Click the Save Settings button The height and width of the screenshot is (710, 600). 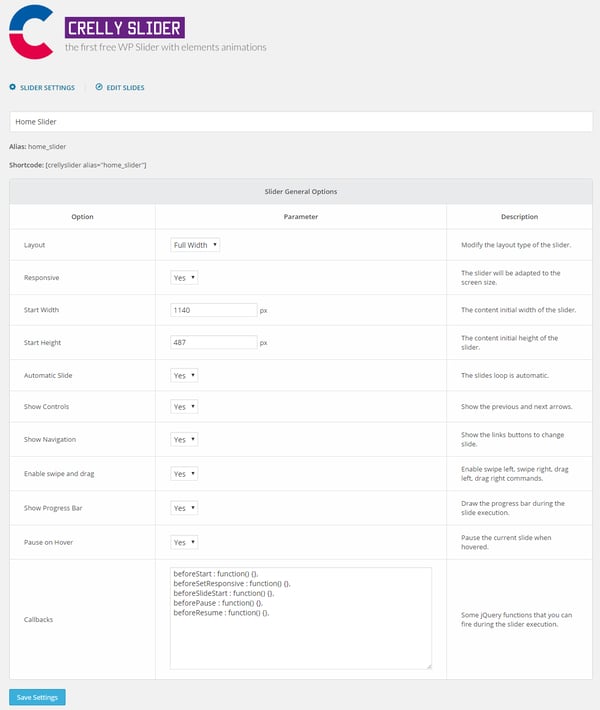(x=37, y=697)
